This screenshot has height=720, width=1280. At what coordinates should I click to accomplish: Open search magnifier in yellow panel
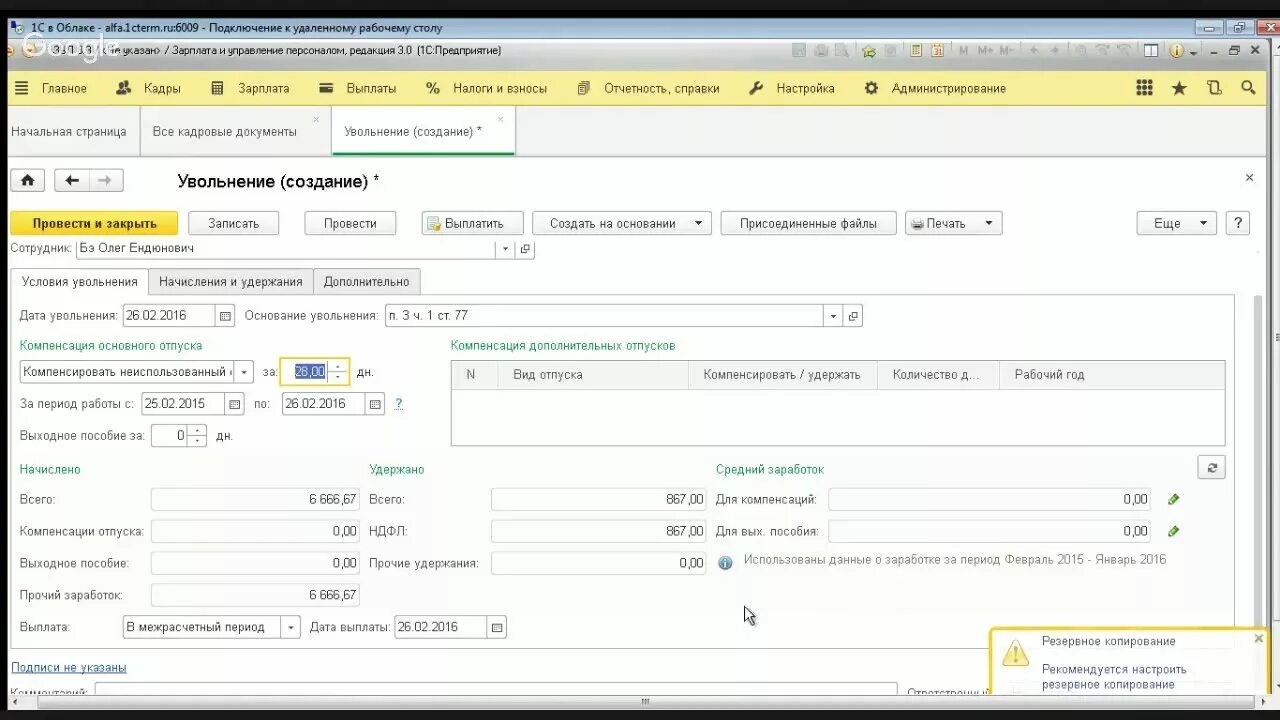(x=1248, y=88)
